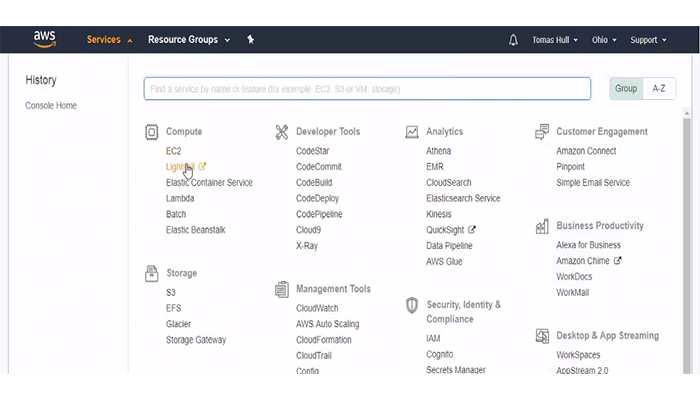Open the Batch service
This screenshot has height=400, width=700.
[176, 214]
